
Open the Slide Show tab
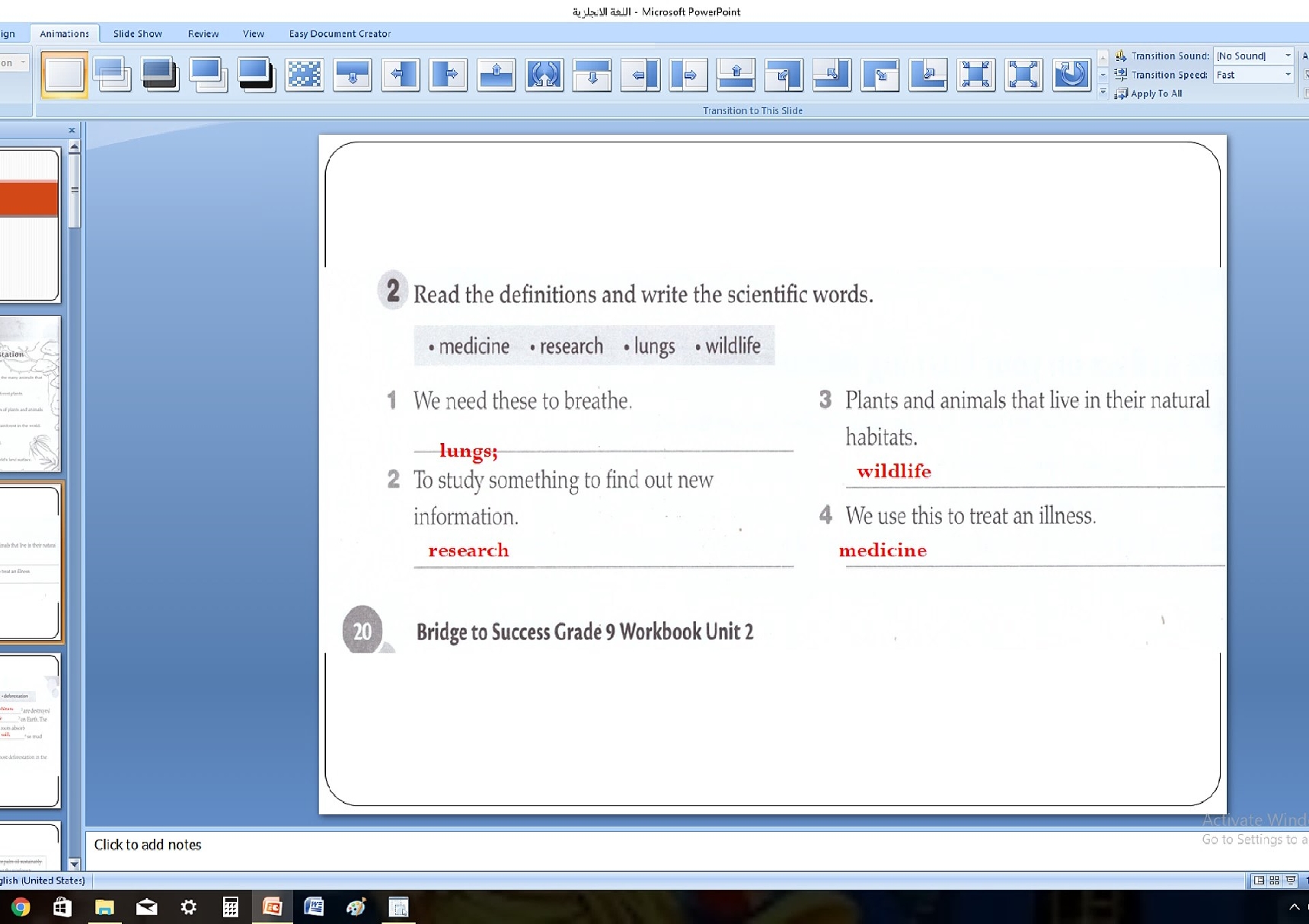pyautogui.click(x=137, y=33)
